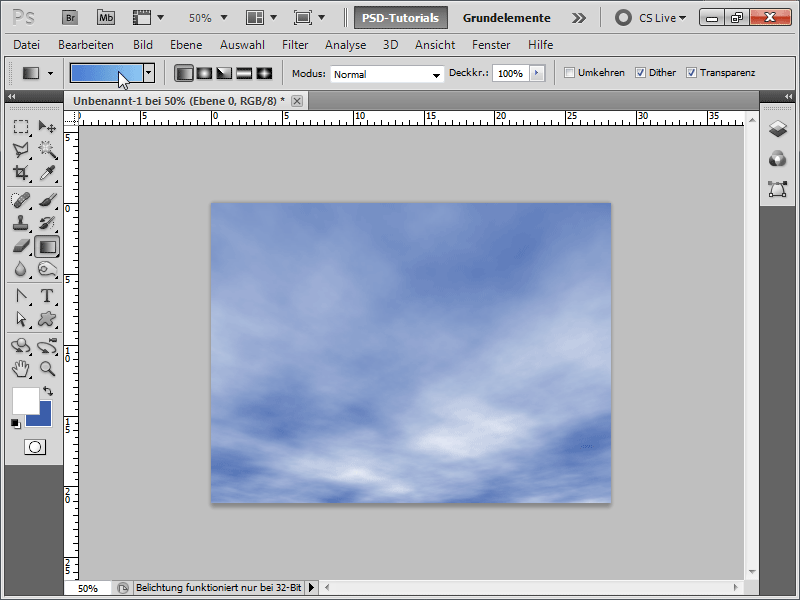This screenshot has height=600, width=800.
Task: Swap foreground and background colors
Action: [x=48, y=391]
